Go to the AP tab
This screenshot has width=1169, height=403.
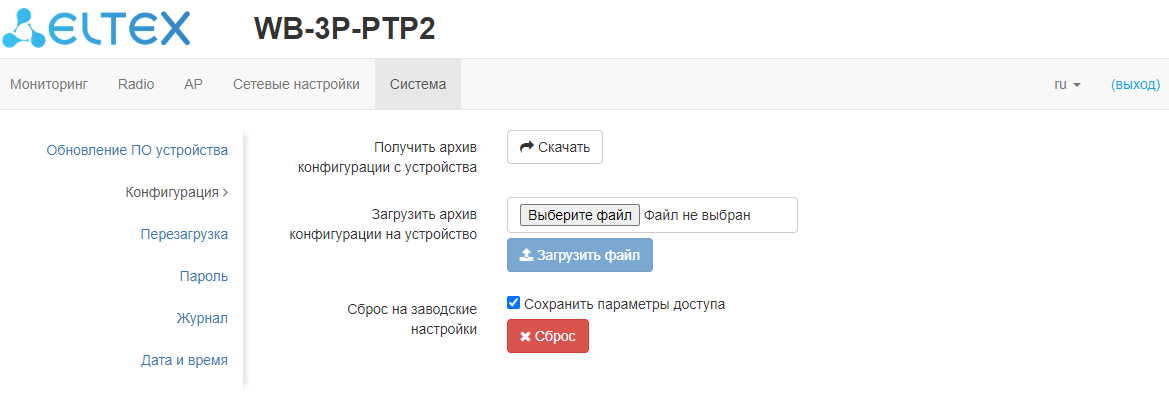(x=194, y=85)
